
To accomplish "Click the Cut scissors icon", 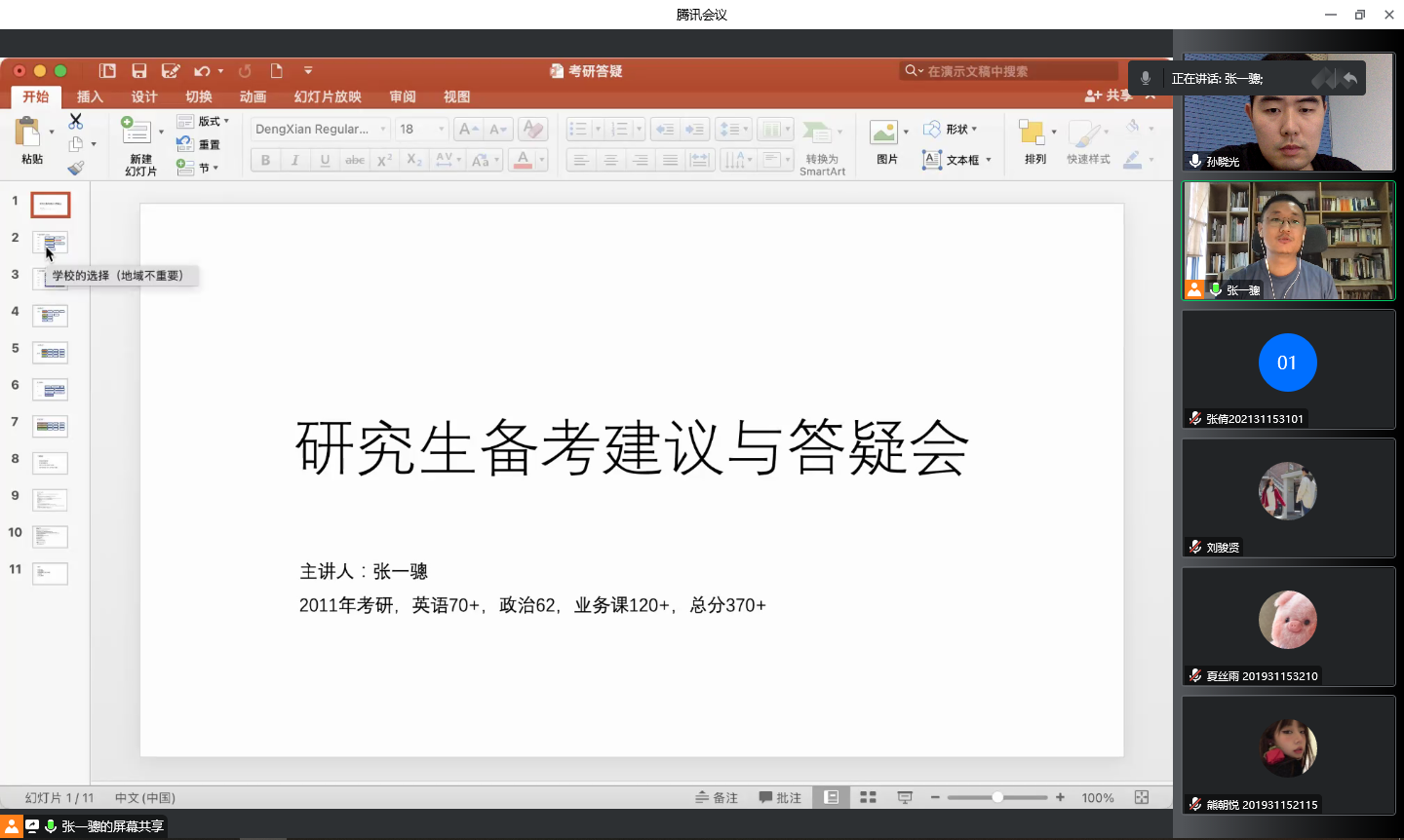I will [76, 121].
